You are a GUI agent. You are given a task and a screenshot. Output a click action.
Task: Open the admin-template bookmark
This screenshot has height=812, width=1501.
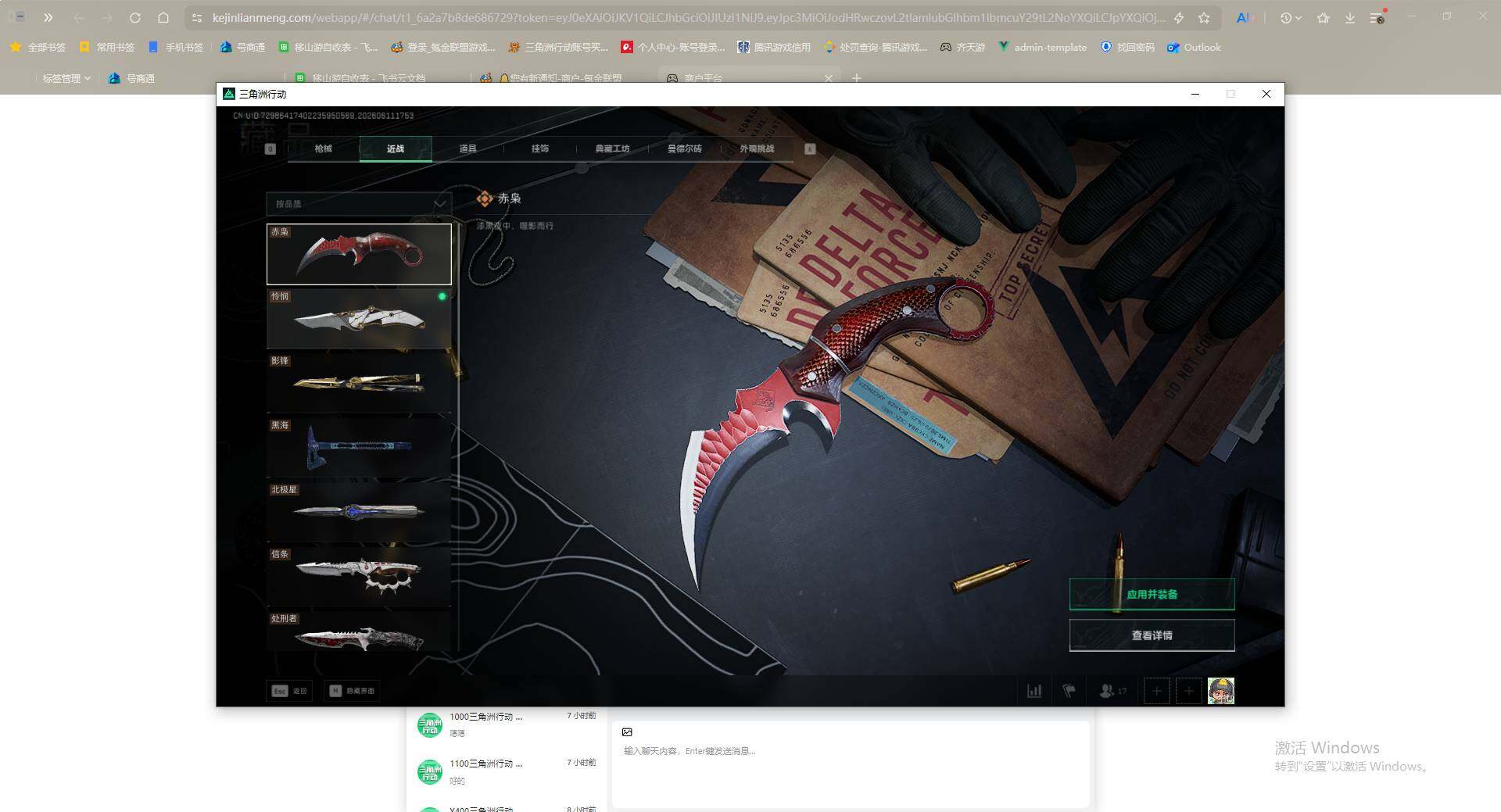pos(1042,47)
